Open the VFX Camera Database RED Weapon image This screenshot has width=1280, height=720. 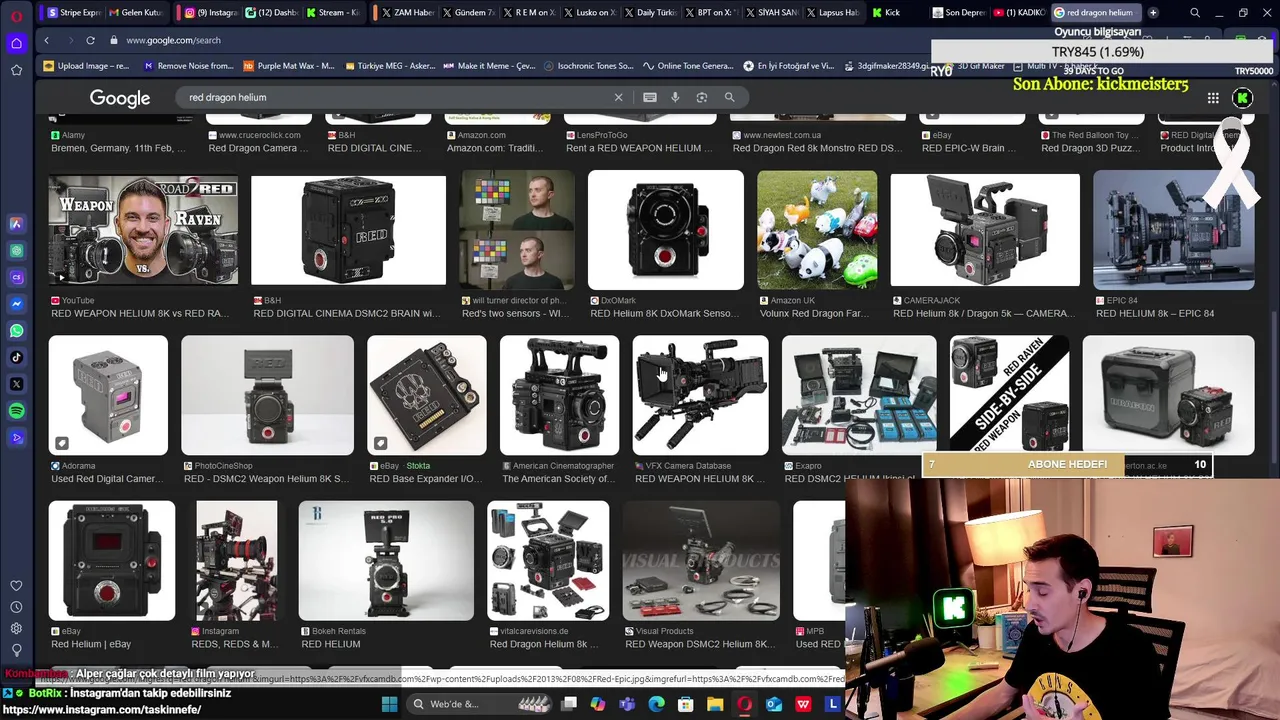click(x=700, y=395)
